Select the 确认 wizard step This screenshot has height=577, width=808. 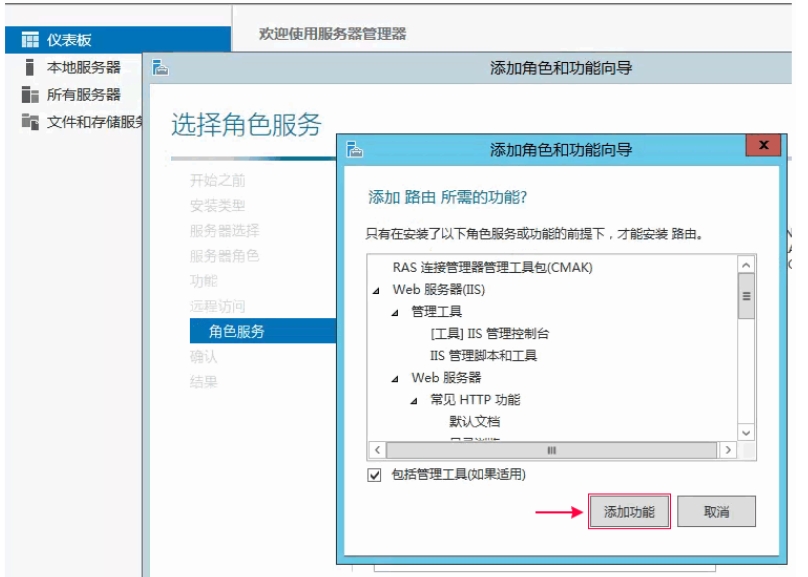(204, 357)
